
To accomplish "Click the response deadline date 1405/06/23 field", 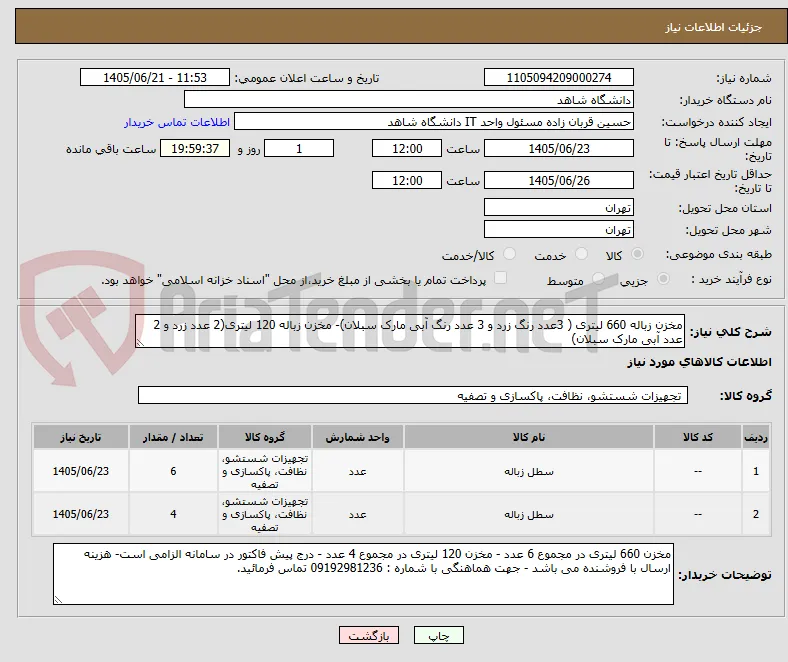I will (x=558, y=148).
